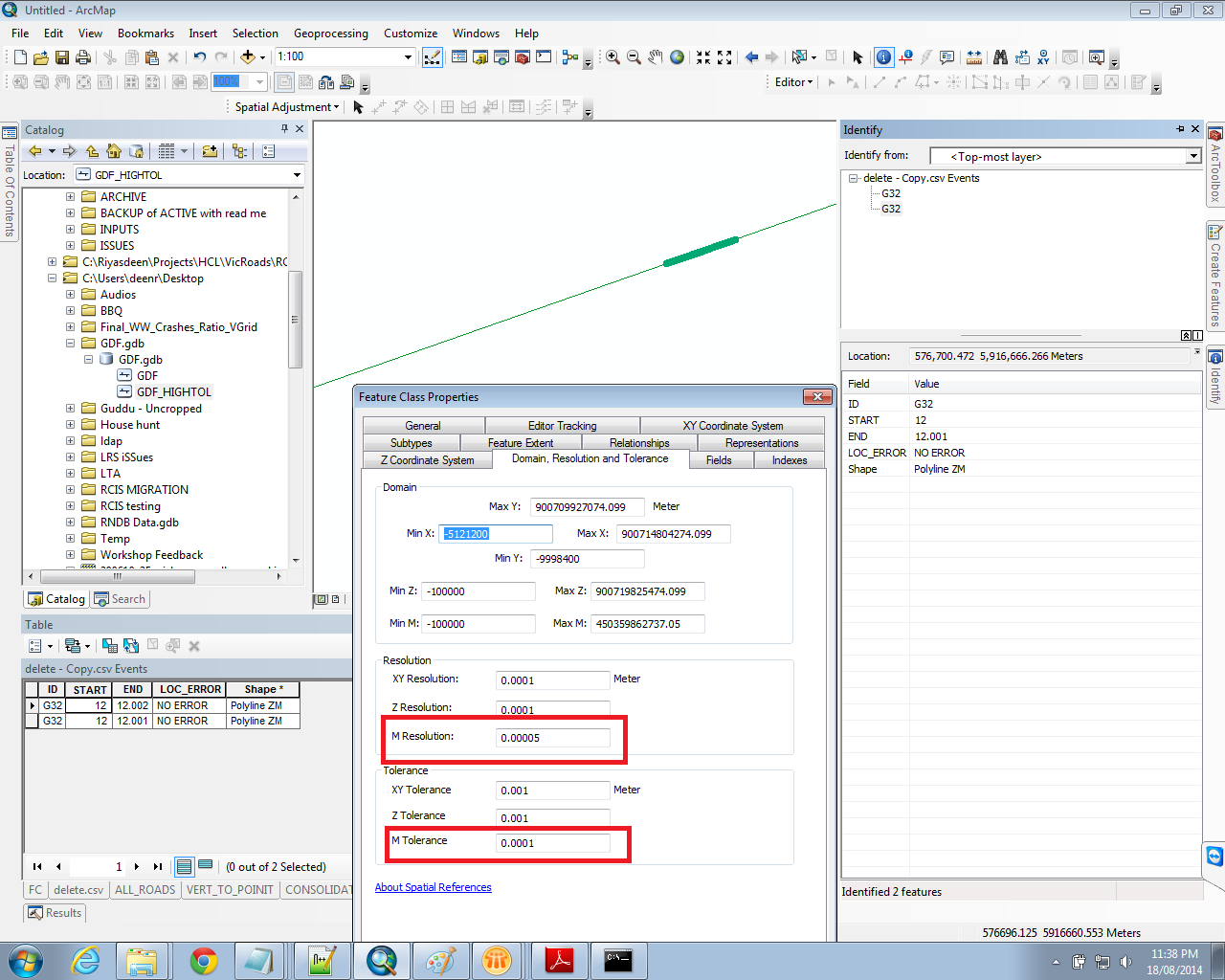Open About Spatial References link

click(433, 887)
